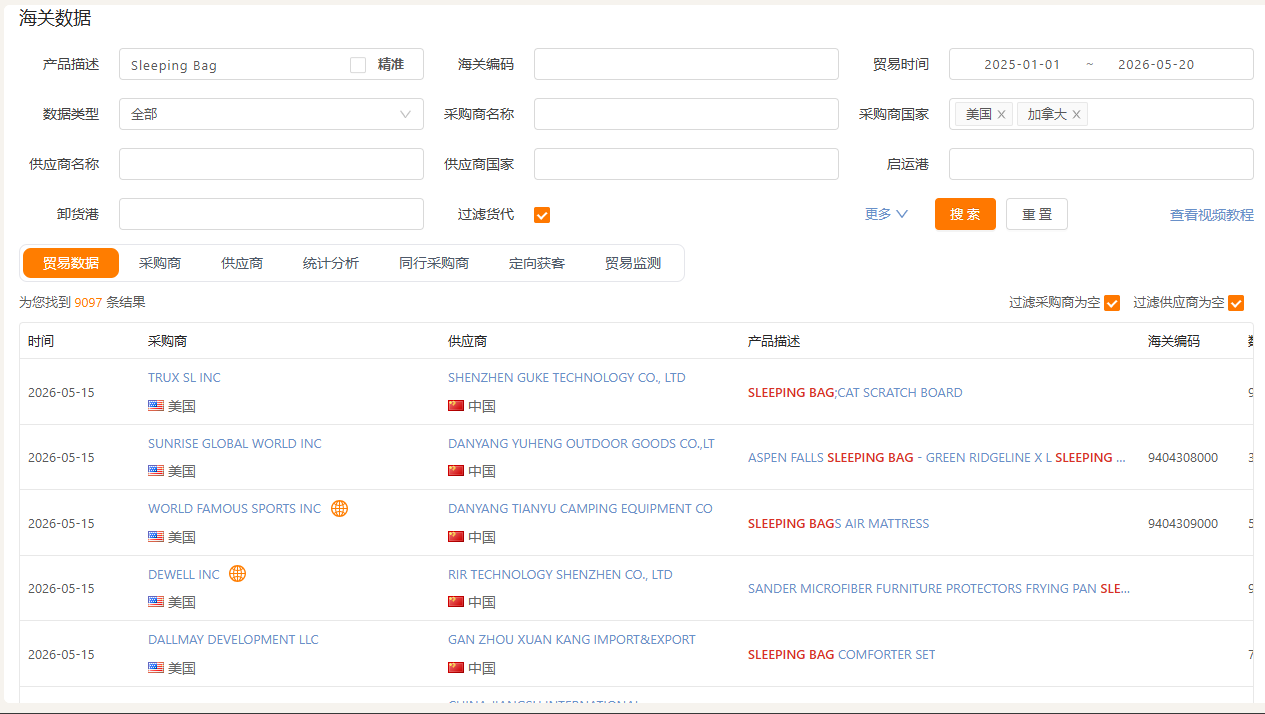Open description SLEEPING BAGS AIR MATTRESS
Image resolution: width=1265 pixels, height=714 pixels.
(x=838, y=524)
